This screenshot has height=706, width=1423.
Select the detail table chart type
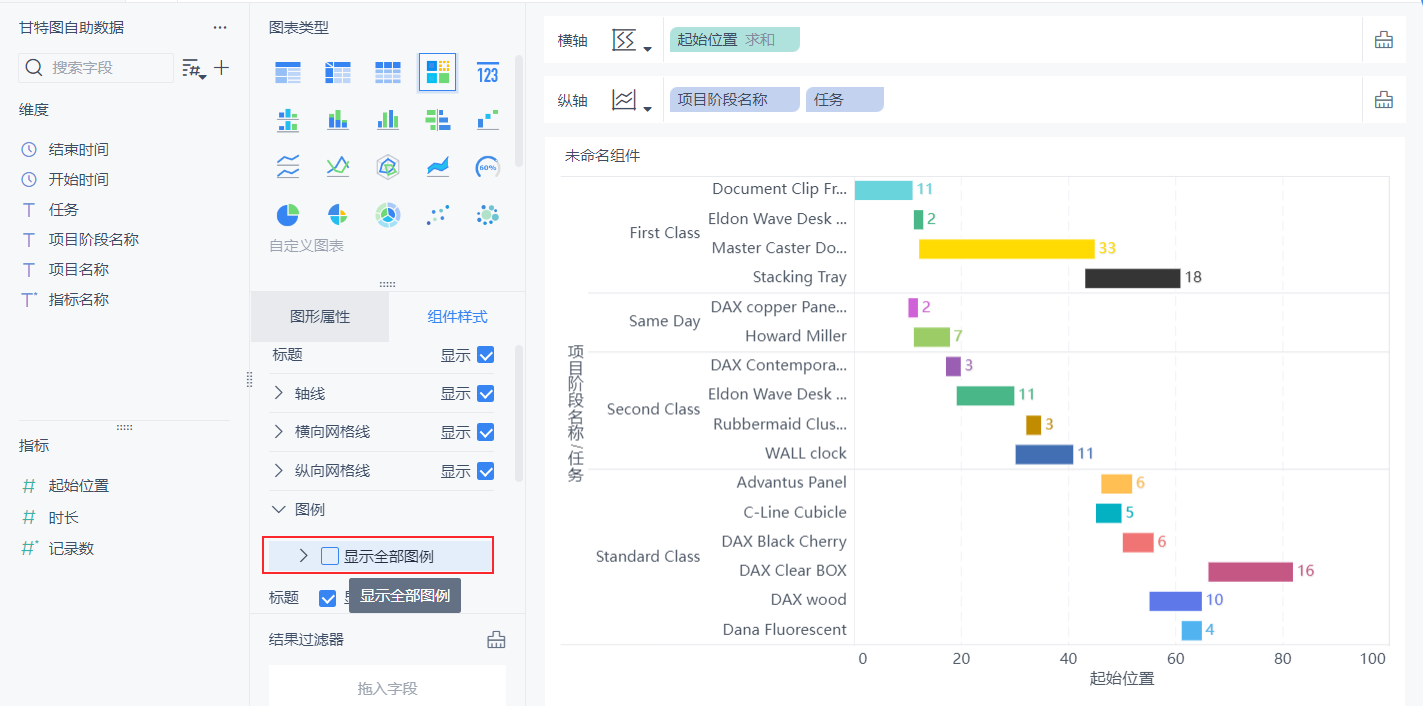[x=388, y=72]
